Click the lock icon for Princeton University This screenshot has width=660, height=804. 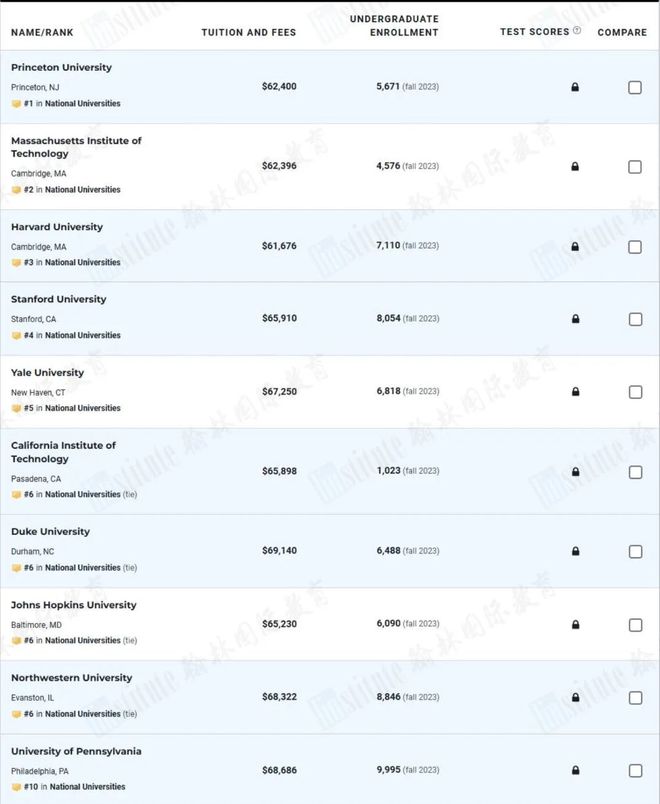coord(575,87)
